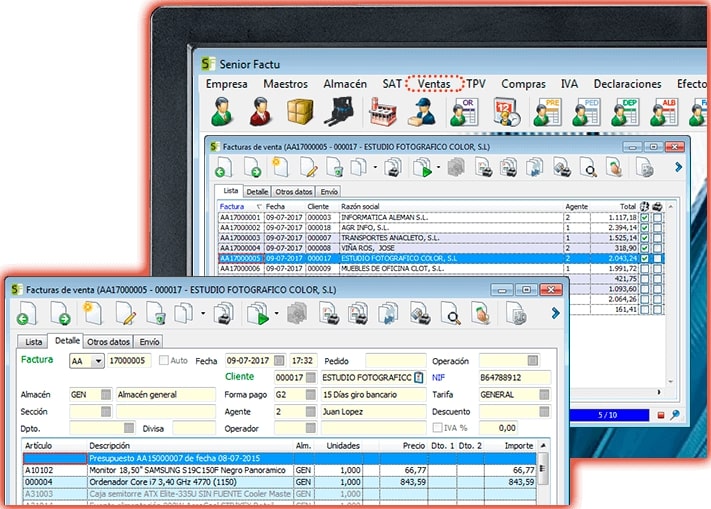Toggle the IVA % checkbox
Viewport: 711px width, 509px height.
(x=437, y=428)
